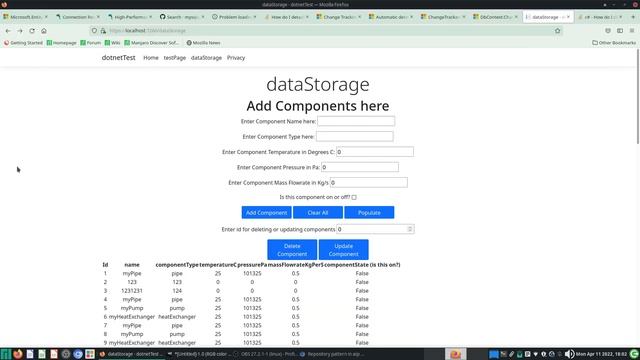Click the Component Pressure in Pa field
This screenshot has width=640, height=360.
360,167
